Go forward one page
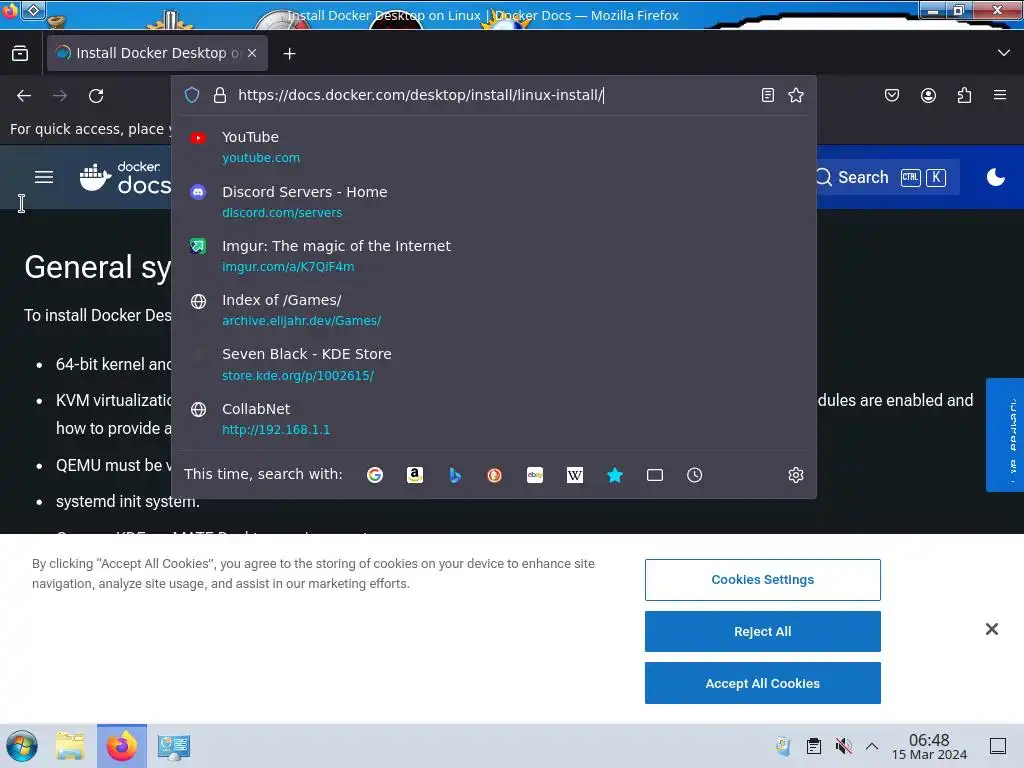The width and height of the screenshot is (1024, 768). tap(60, 95)
